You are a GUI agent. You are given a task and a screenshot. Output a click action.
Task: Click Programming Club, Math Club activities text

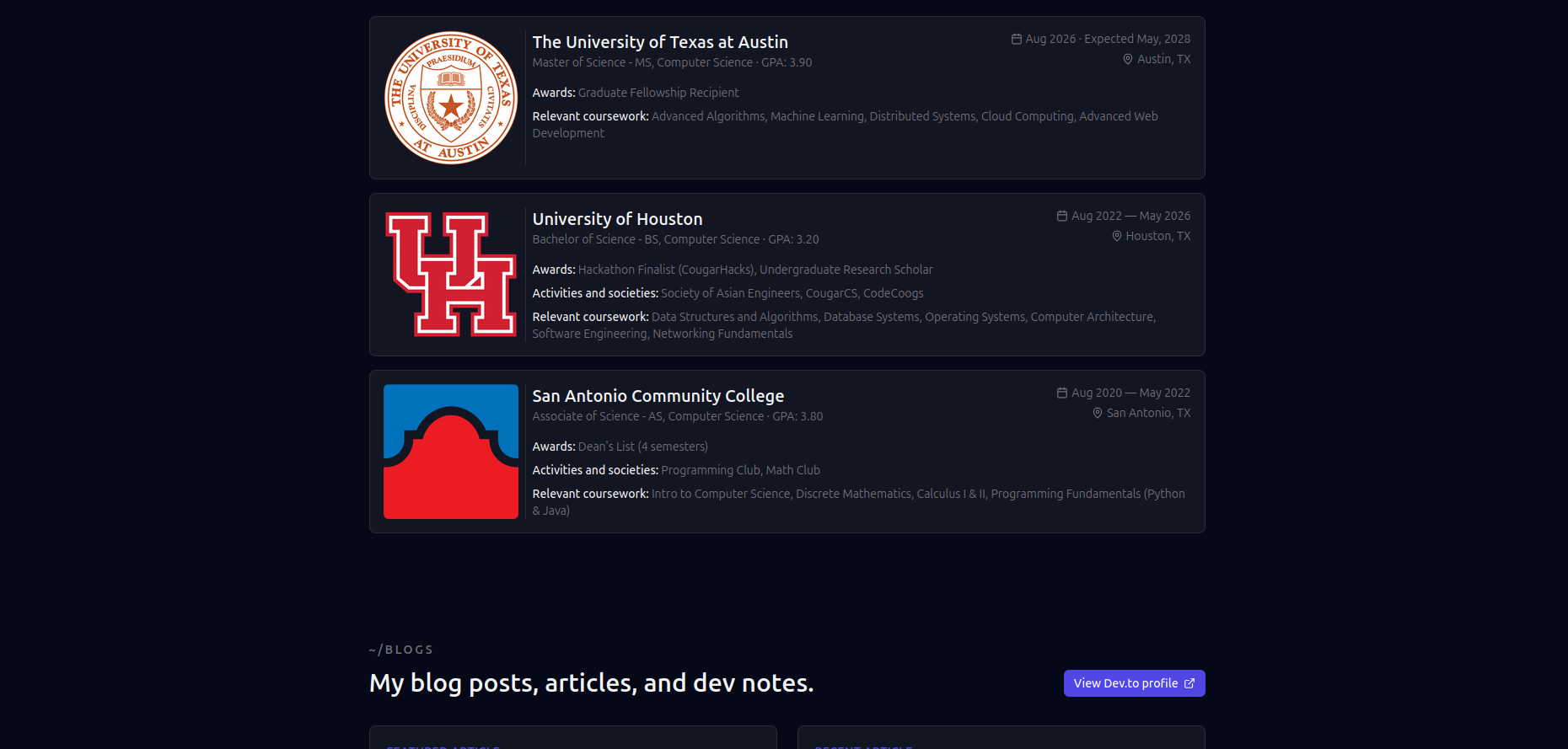(x=740, y=470)
